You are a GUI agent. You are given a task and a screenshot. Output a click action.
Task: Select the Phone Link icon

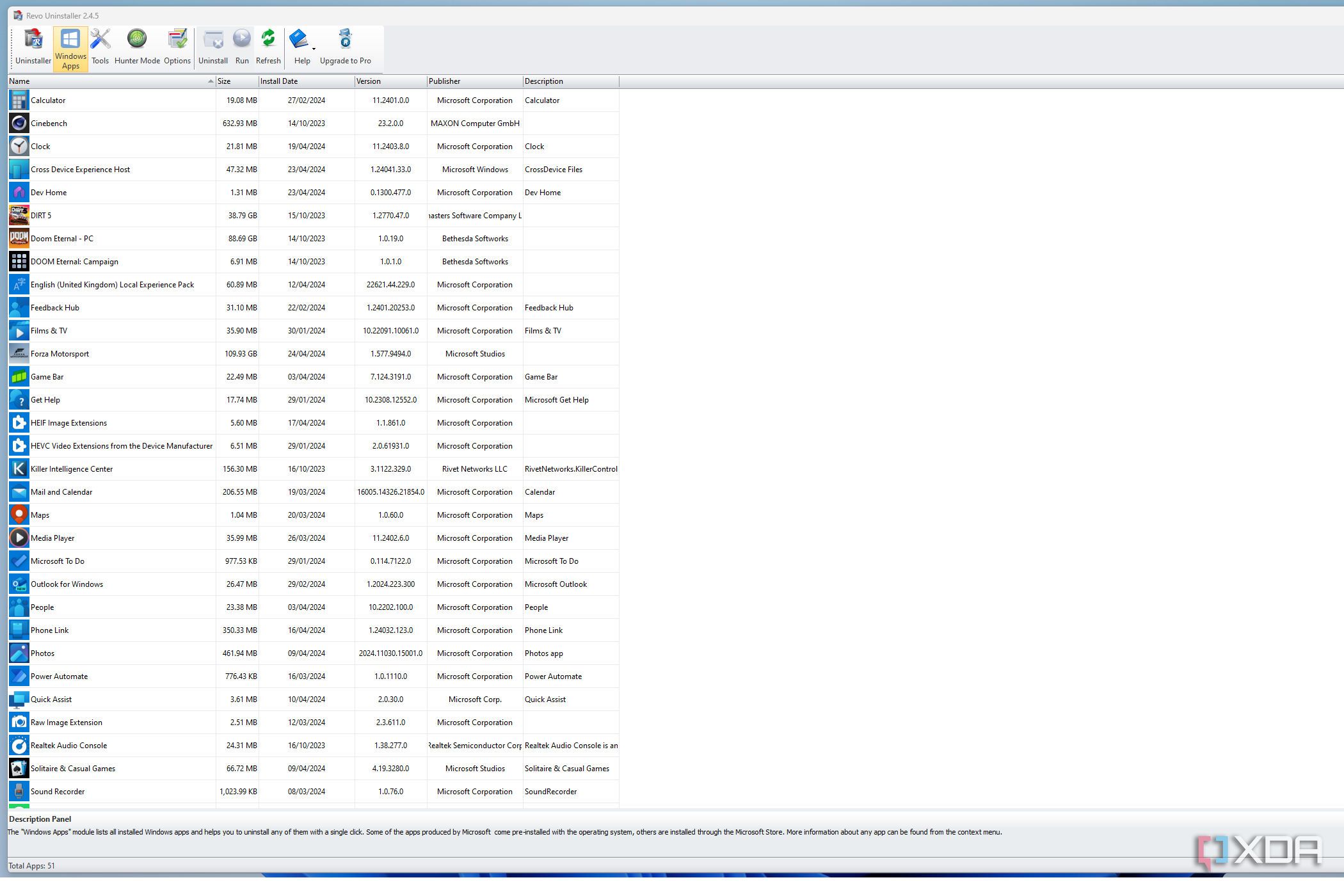19,630
